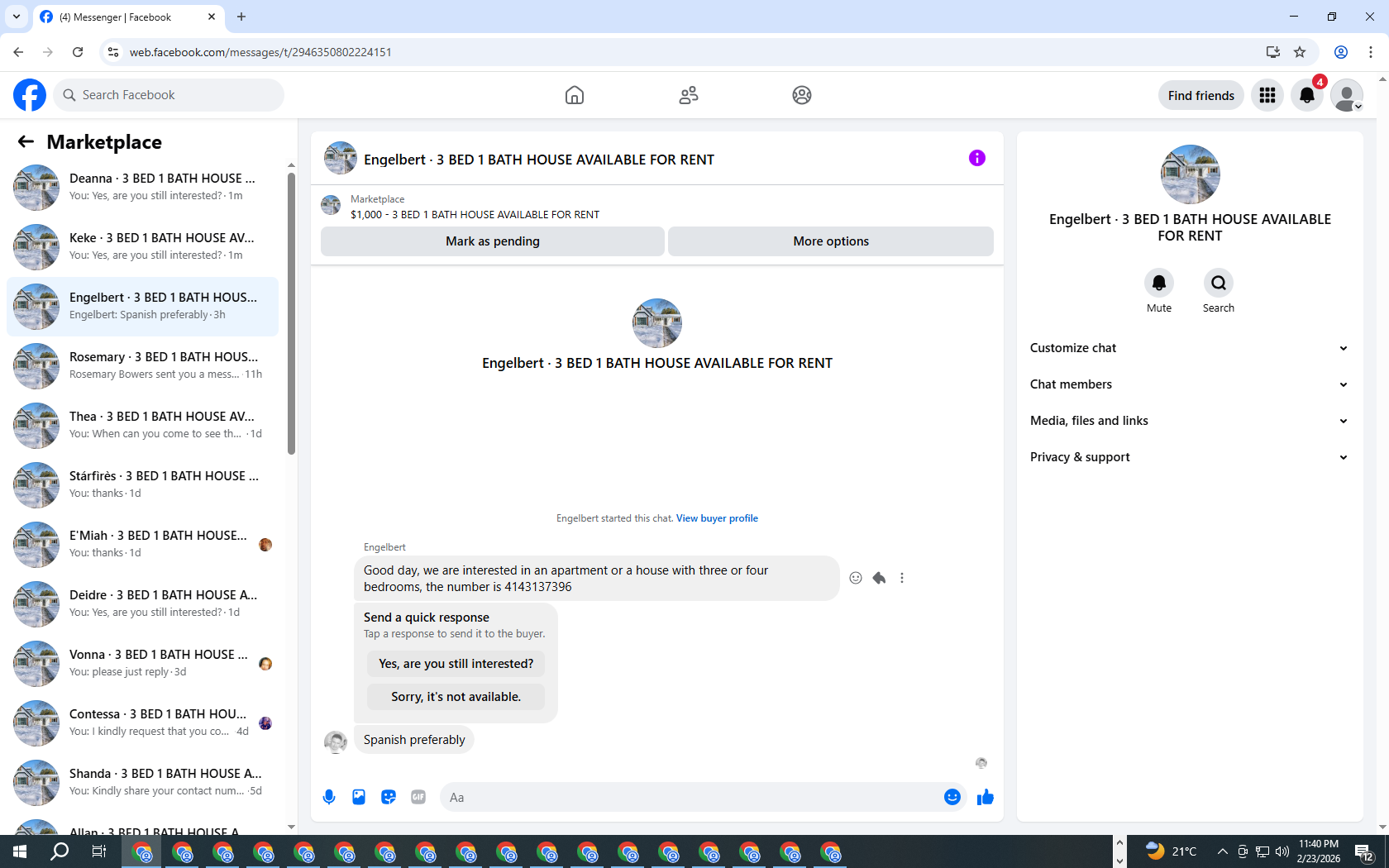Open Contessa conversation
Image resolution: width=1389 pixels, height=868 pixels.
point(142,723)
